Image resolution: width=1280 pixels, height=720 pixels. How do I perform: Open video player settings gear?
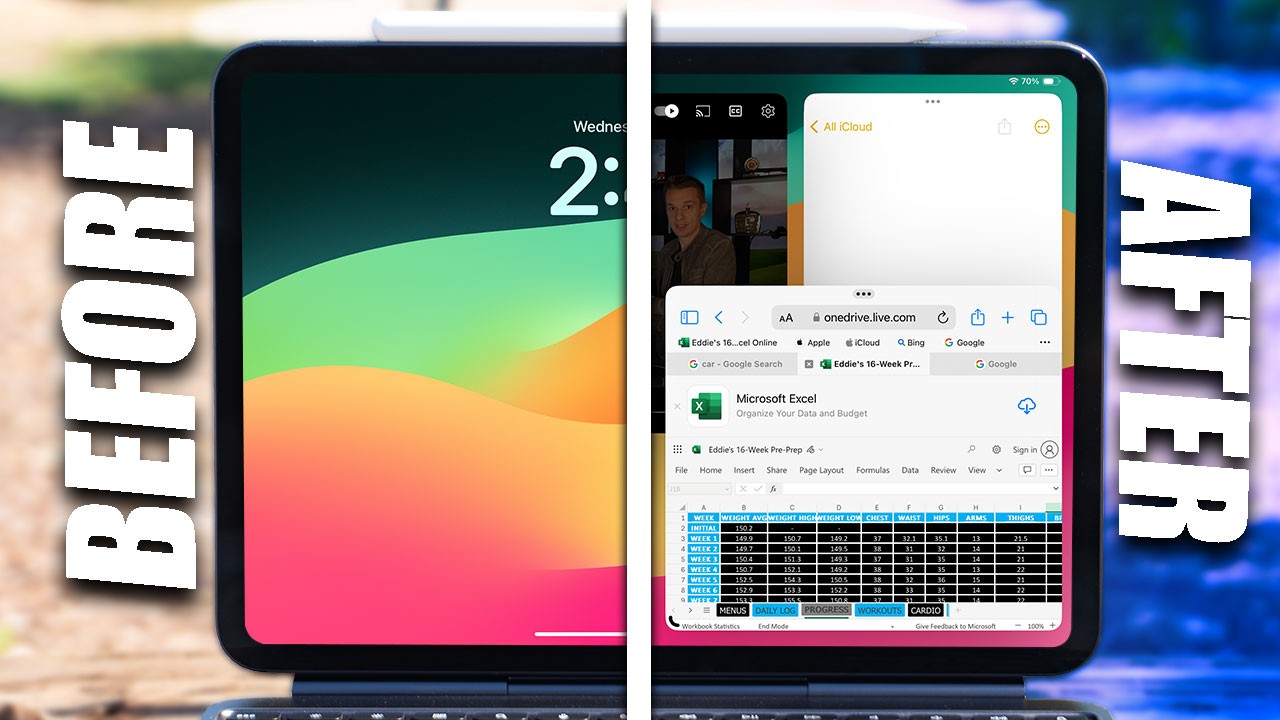coord(768,111)
